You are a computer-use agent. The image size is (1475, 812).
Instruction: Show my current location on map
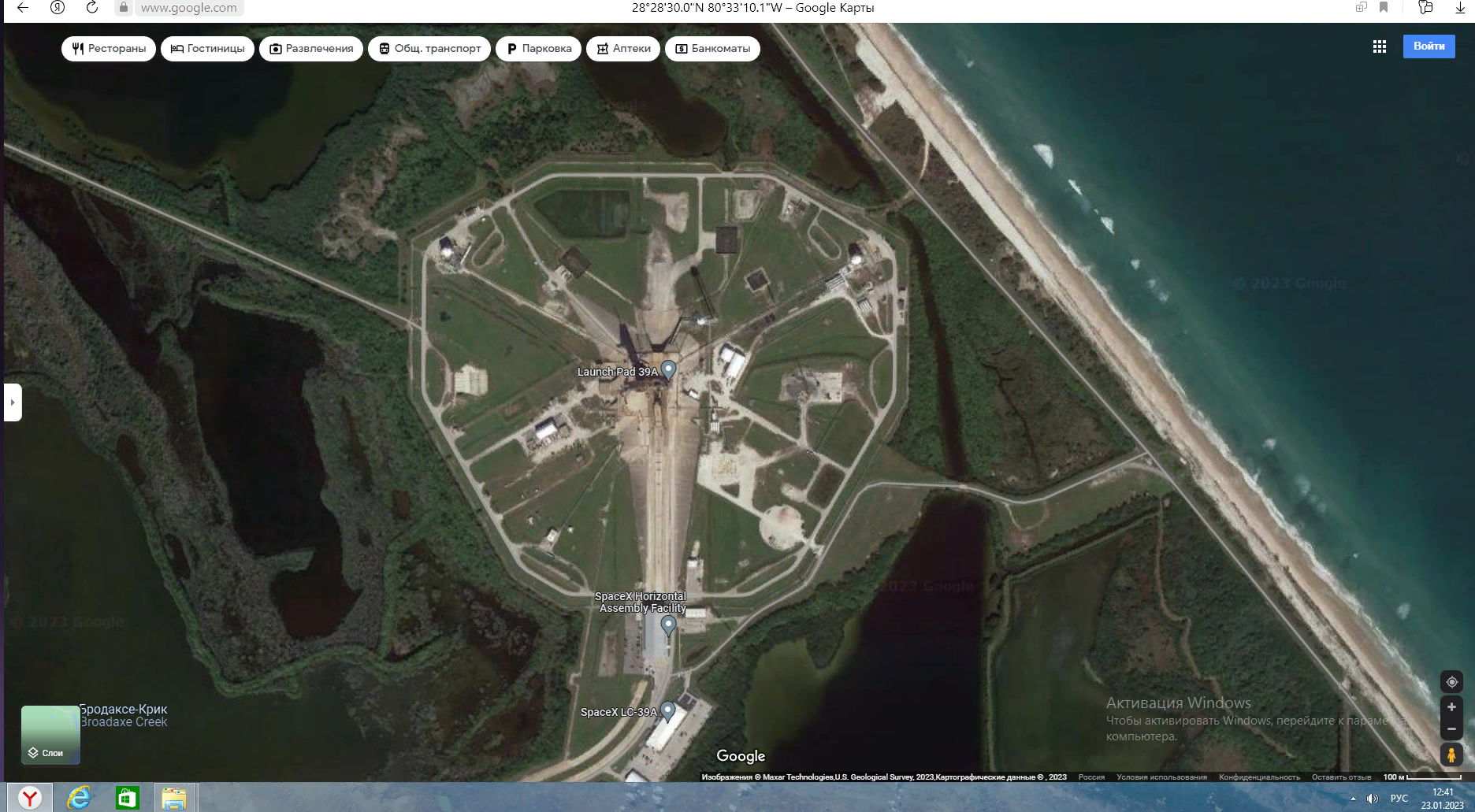(1451, 682)
